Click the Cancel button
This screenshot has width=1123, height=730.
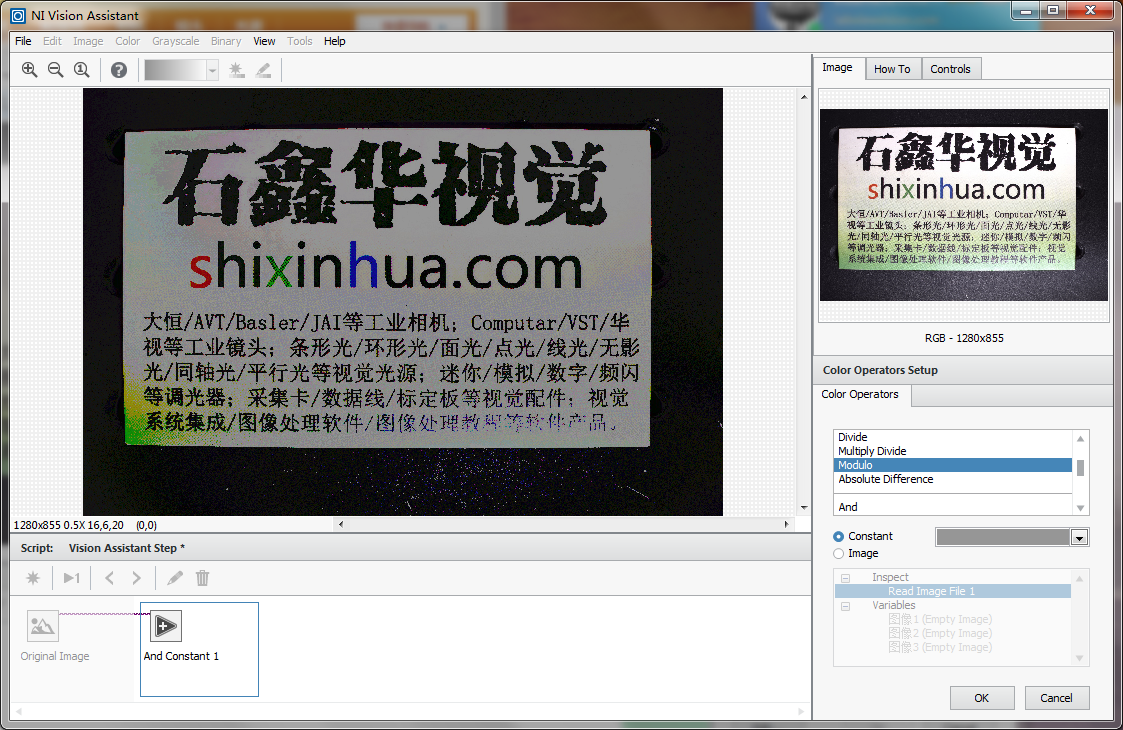[x=1056, y=698]
